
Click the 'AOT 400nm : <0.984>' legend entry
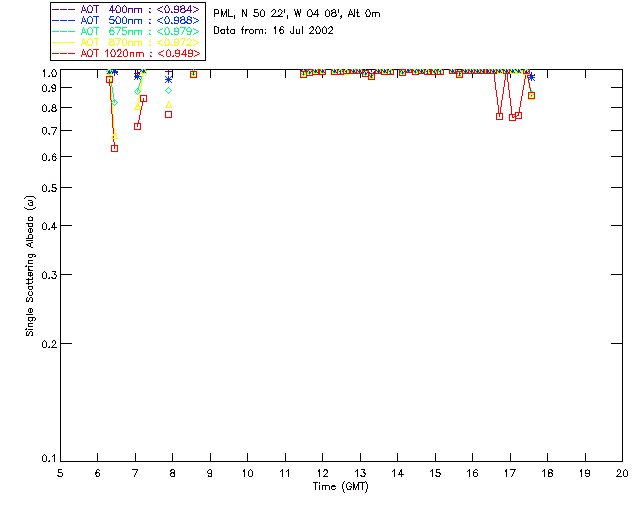coord(126,9)
